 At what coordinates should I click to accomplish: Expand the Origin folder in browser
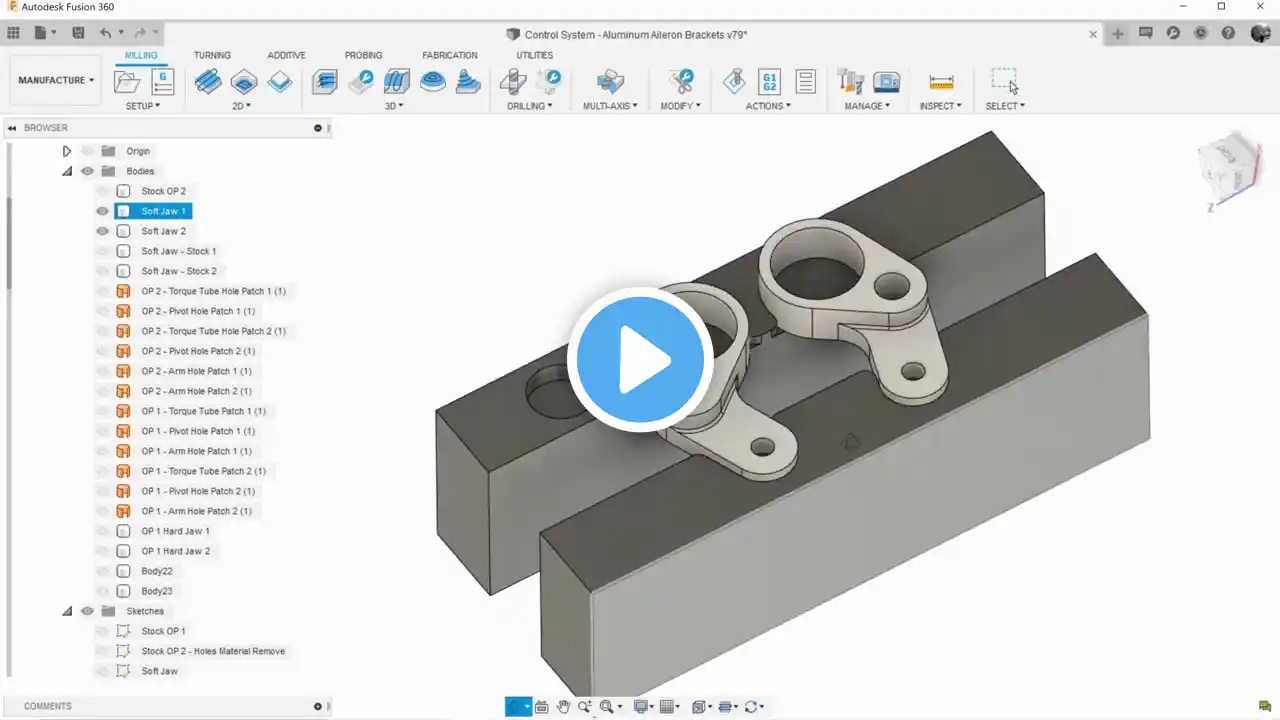coord(67,151)
